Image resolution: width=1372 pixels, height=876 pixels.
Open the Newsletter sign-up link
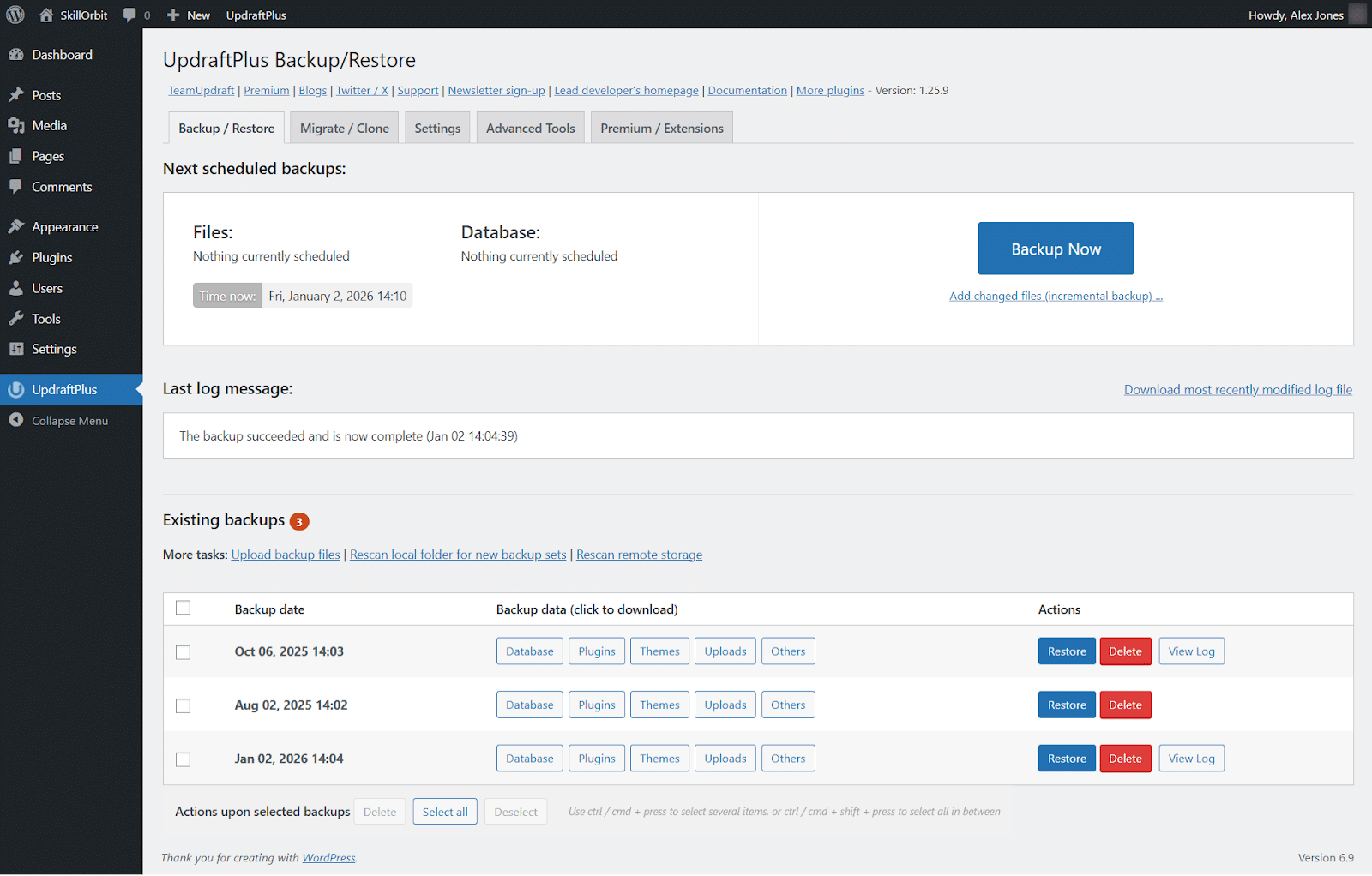(496, 91)
